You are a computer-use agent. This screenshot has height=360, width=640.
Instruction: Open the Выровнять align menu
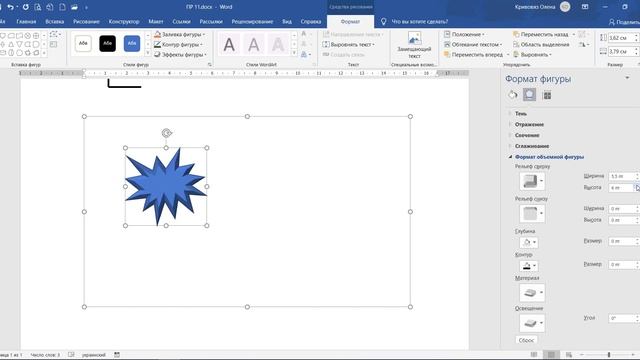[533, 54]
